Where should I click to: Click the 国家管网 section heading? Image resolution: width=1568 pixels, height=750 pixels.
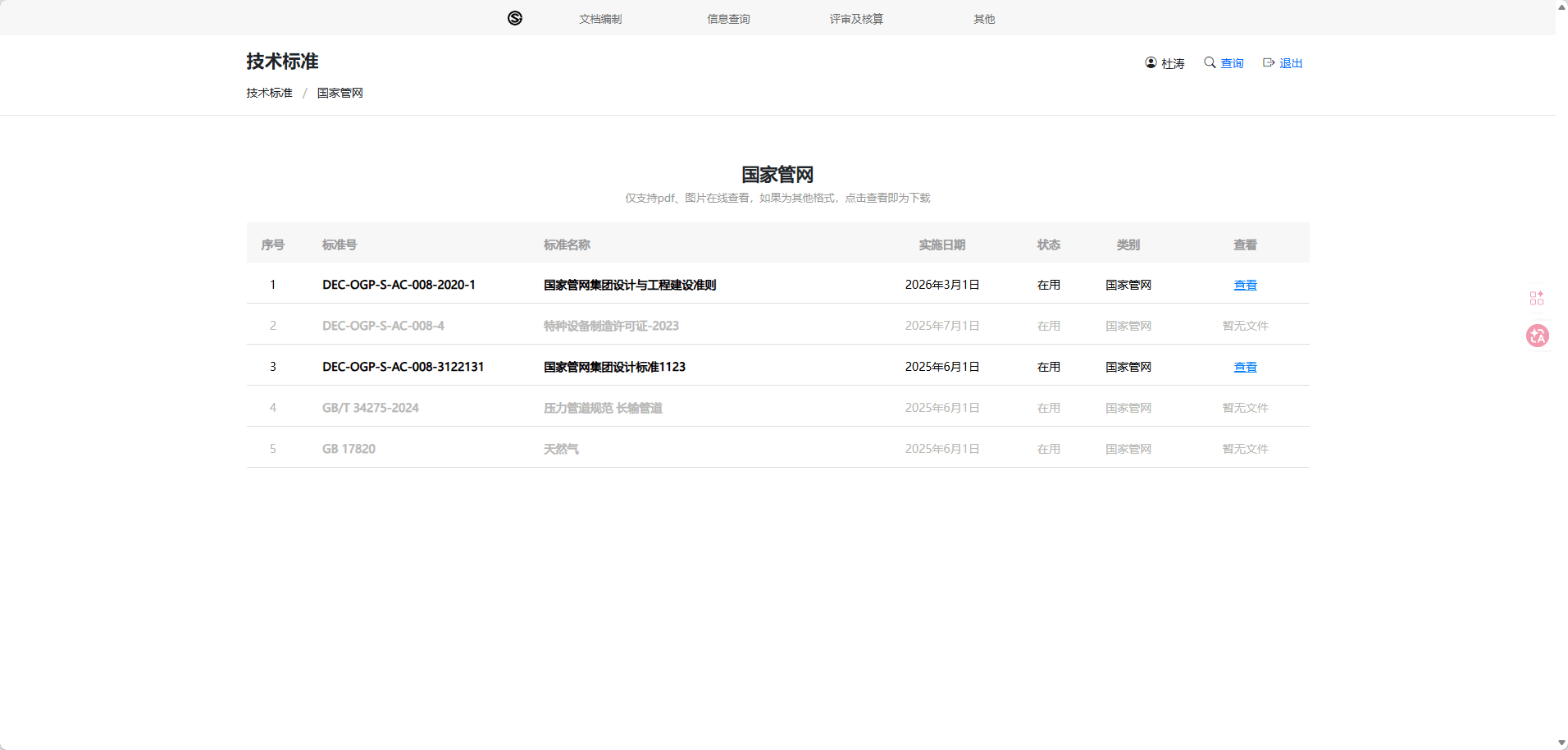[777, 175]
